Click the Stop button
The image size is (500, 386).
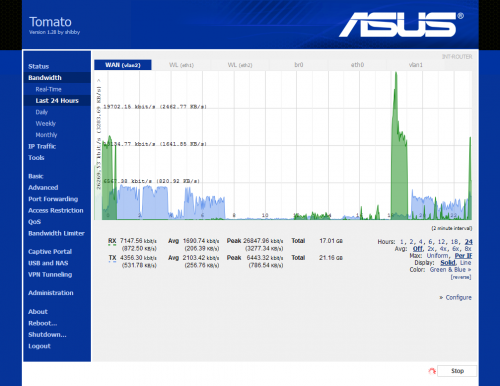(x=457, y=371)
